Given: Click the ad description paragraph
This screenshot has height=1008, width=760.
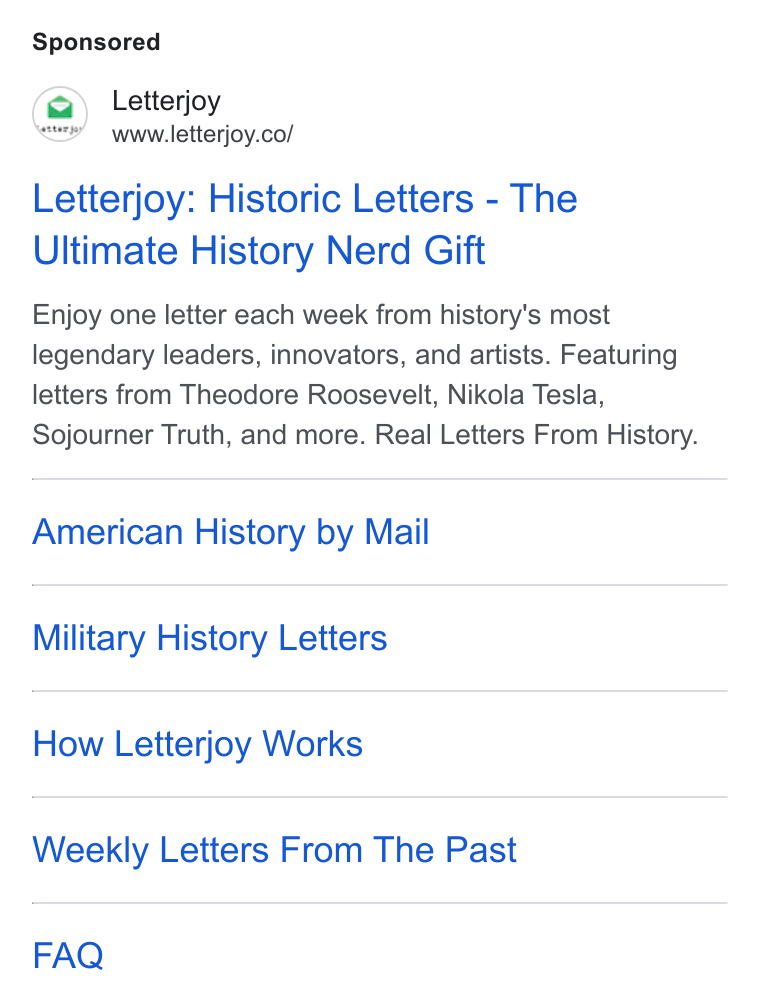Looking at the screenshot, I should [x=365, y=375].
